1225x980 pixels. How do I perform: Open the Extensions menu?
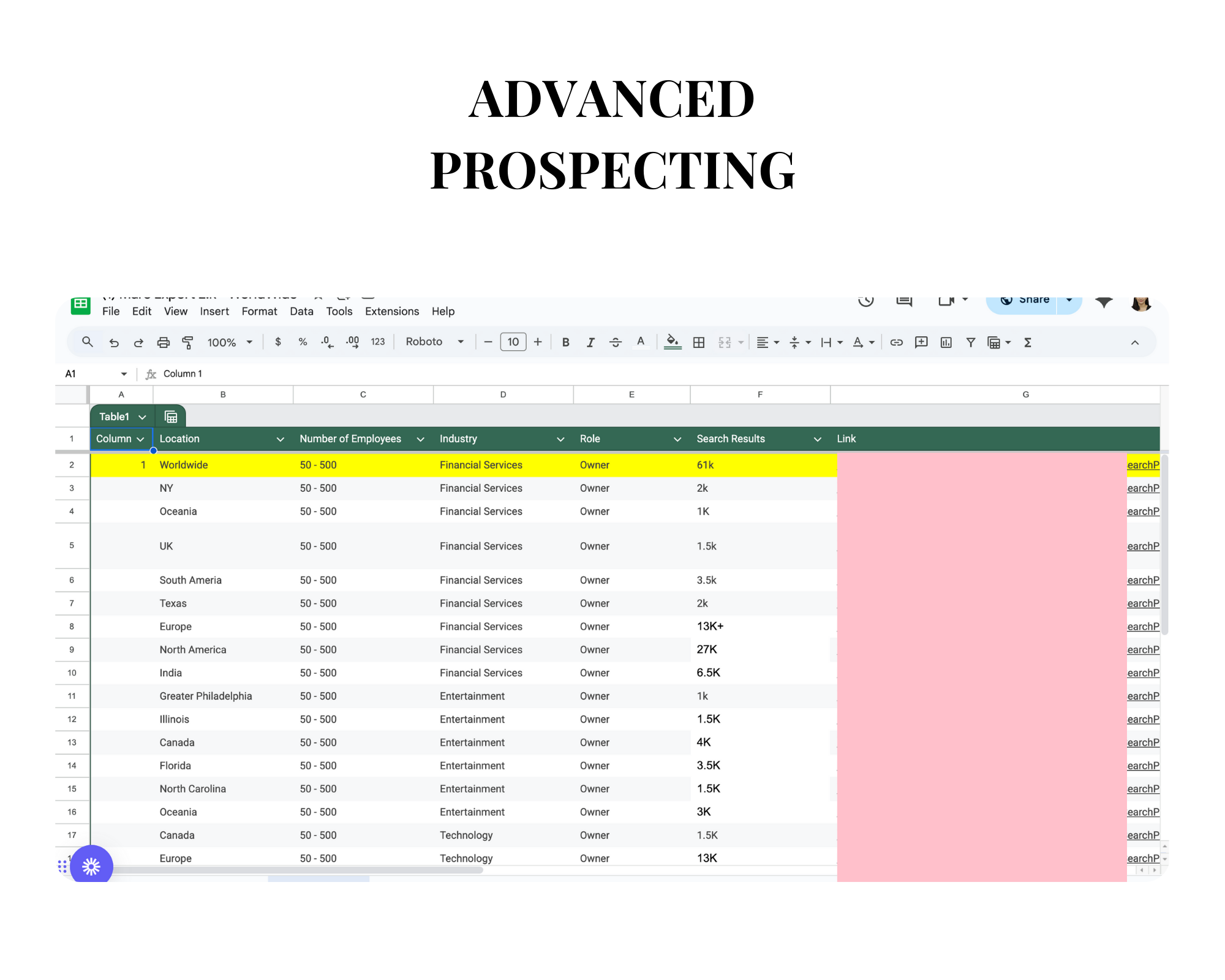[391, 311]
